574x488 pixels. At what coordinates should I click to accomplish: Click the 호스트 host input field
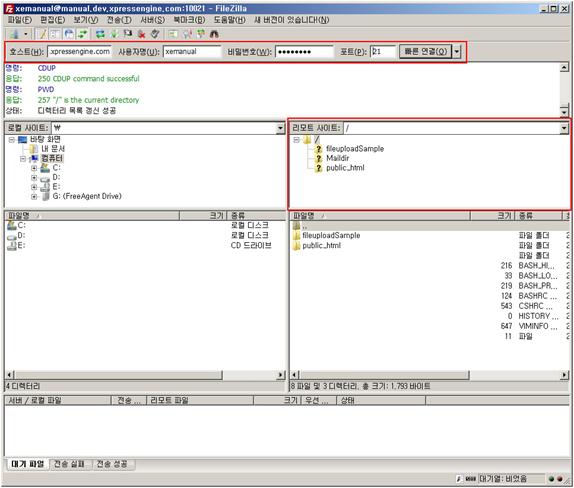pyautogui.click(x=79, y=52)
